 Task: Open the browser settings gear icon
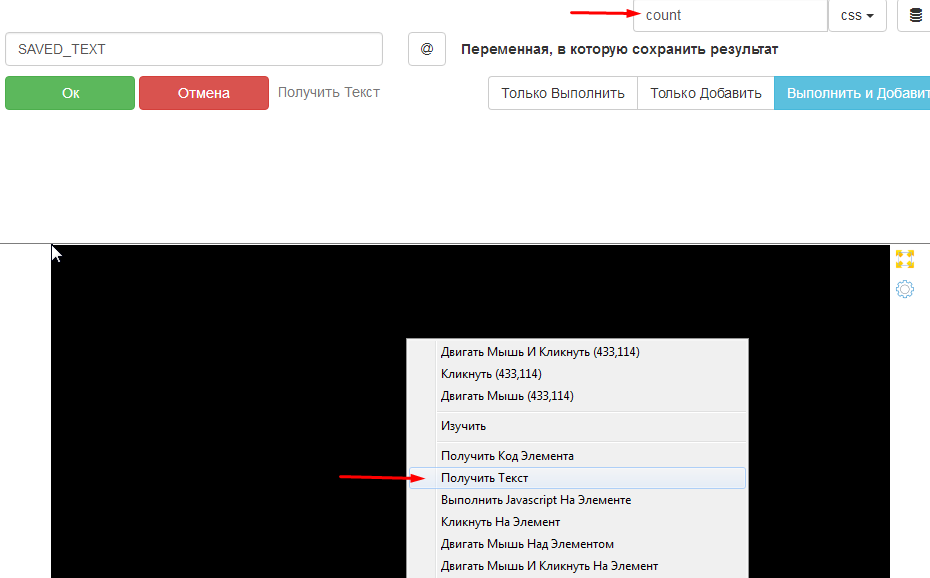tap(905, 290)
